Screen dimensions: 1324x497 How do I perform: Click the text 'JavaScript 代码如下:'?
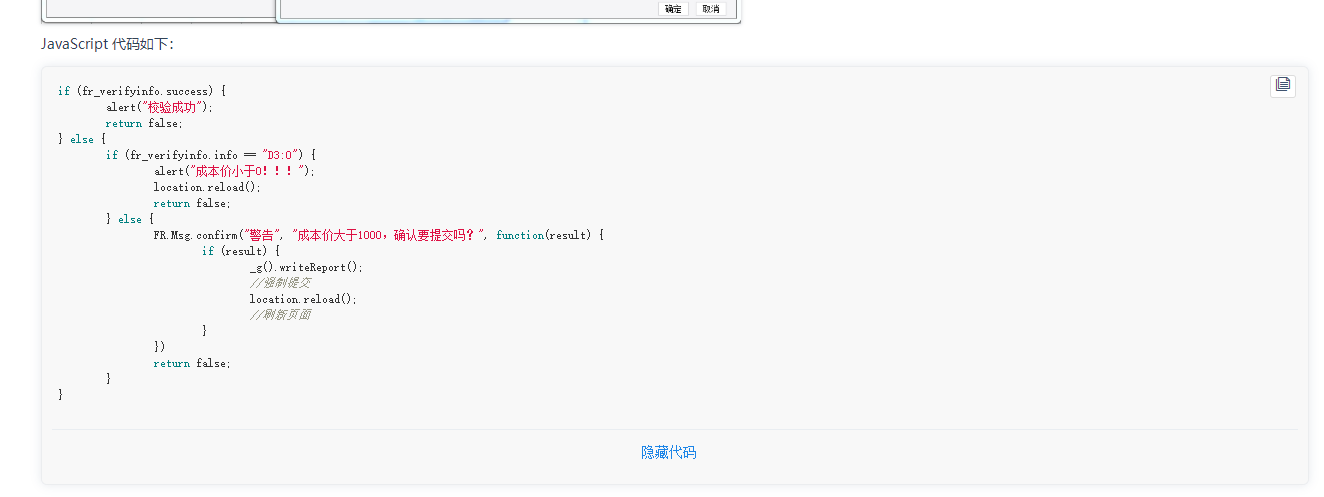(107, 44)
